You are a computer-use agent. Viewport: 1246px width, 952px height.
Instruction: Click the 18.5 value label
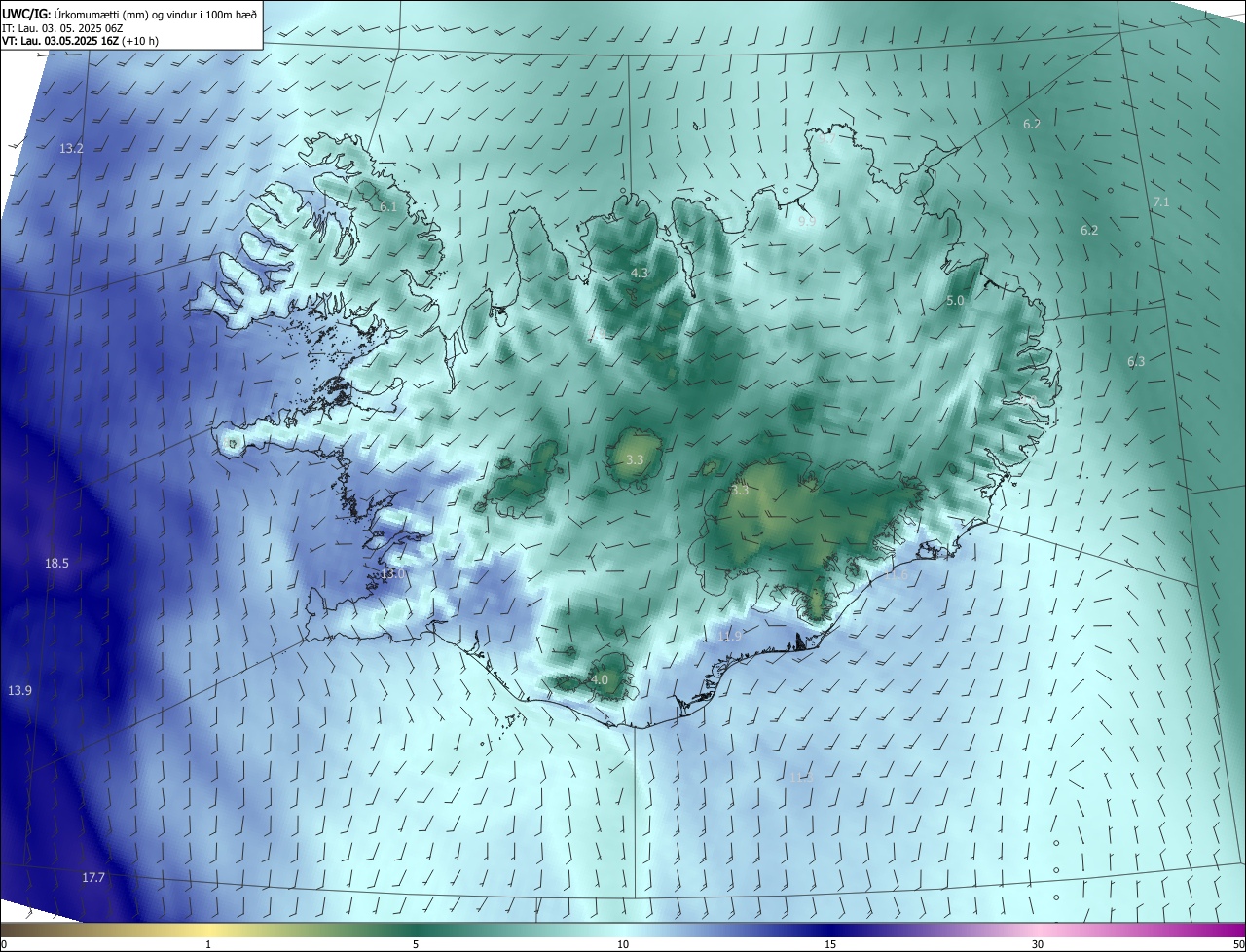pyautogui.click(x=56, y=564)
